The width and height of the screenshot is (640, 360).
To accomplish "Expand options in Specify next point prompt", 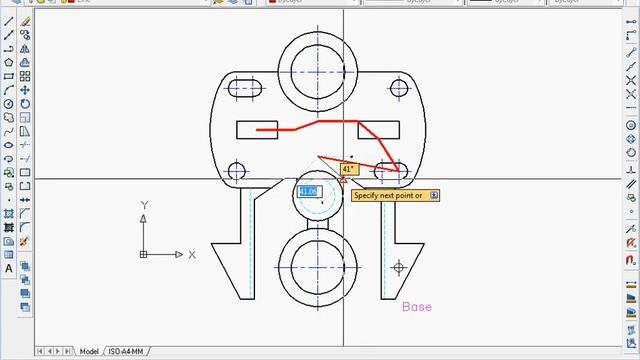I will coord(434,196).
